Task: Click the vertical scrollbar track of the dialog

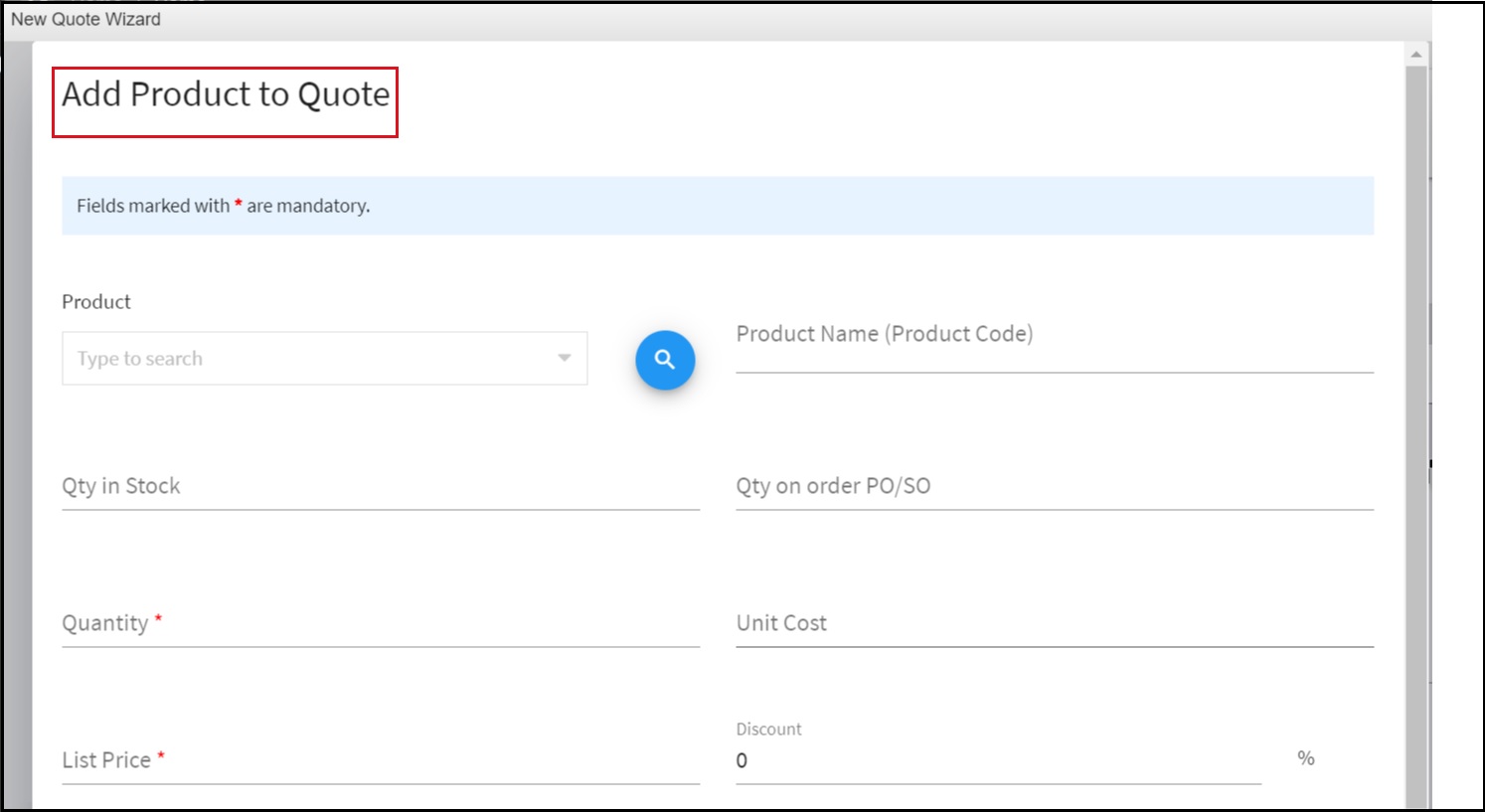Action: (x=1416, y=437)
